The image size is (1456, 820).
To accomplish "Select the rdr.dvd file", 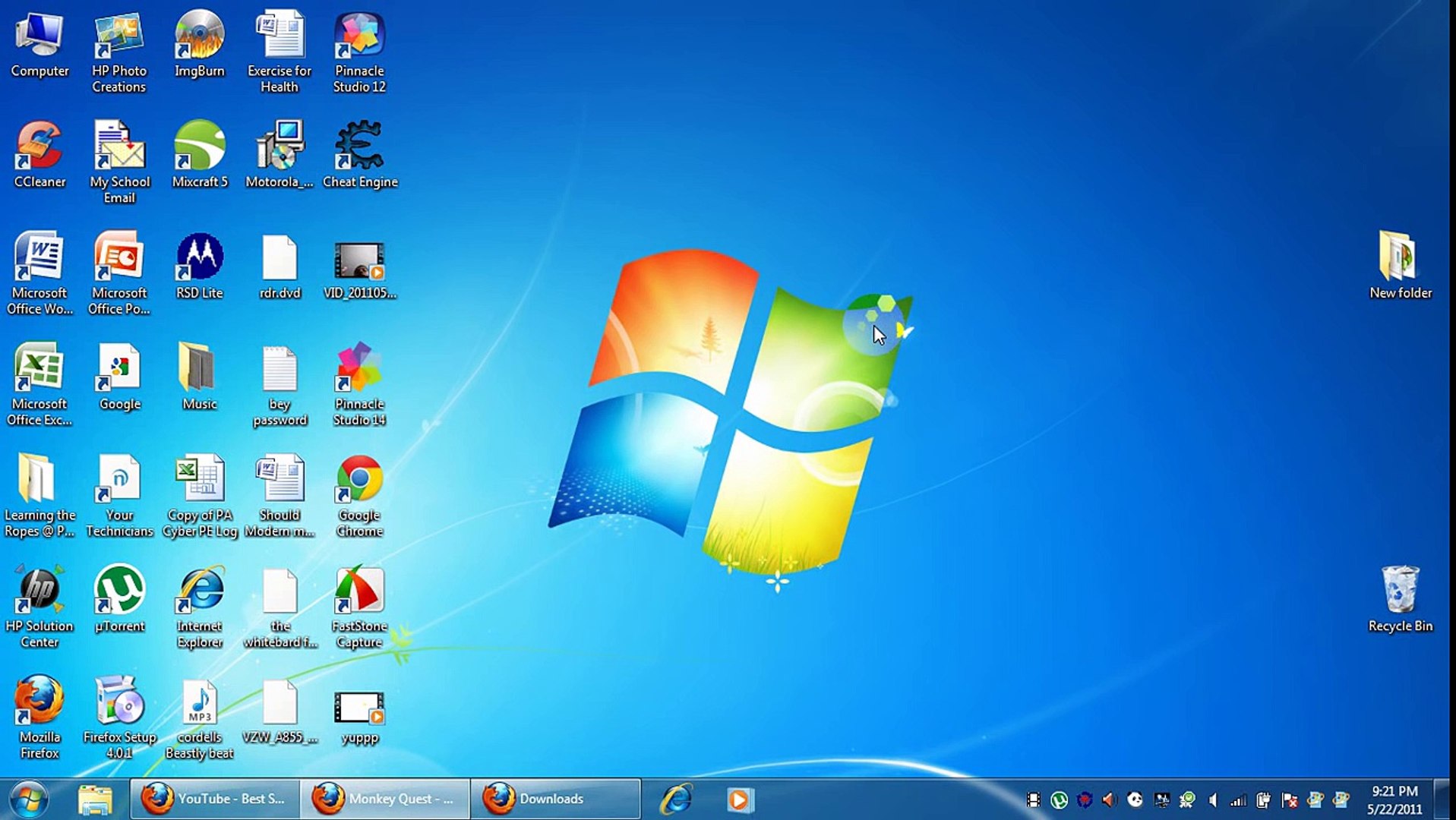I will coord(280,266).
